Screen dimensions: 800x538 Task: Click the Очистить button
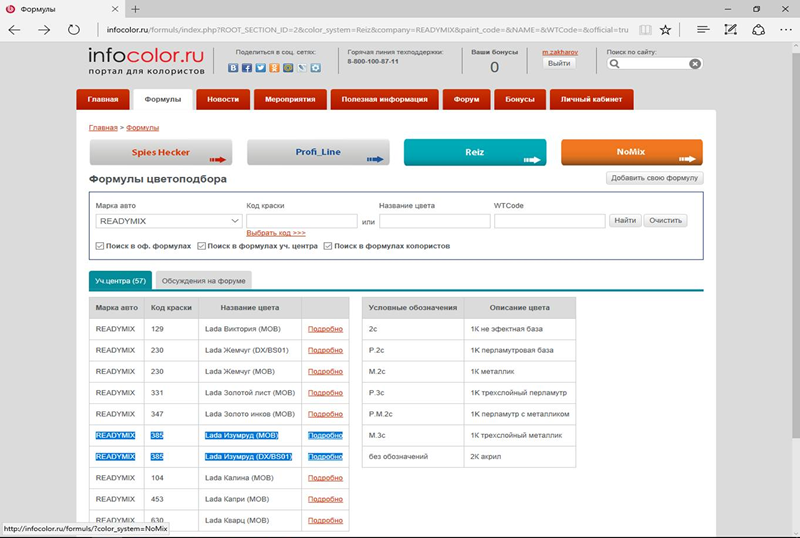coord(665,221)
